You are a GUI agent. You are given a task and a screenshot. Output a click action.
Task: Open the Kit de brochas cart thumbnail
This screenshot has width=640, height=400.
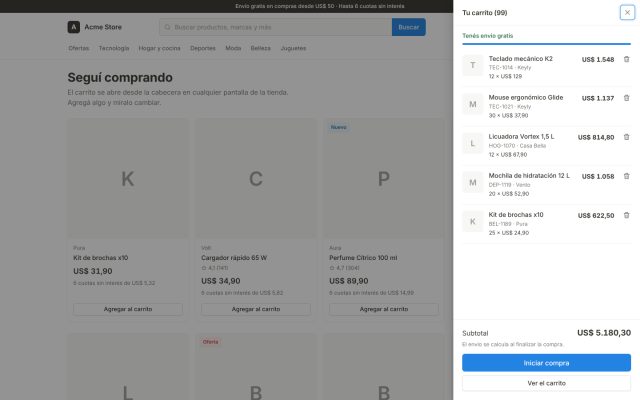click(473, 222)
